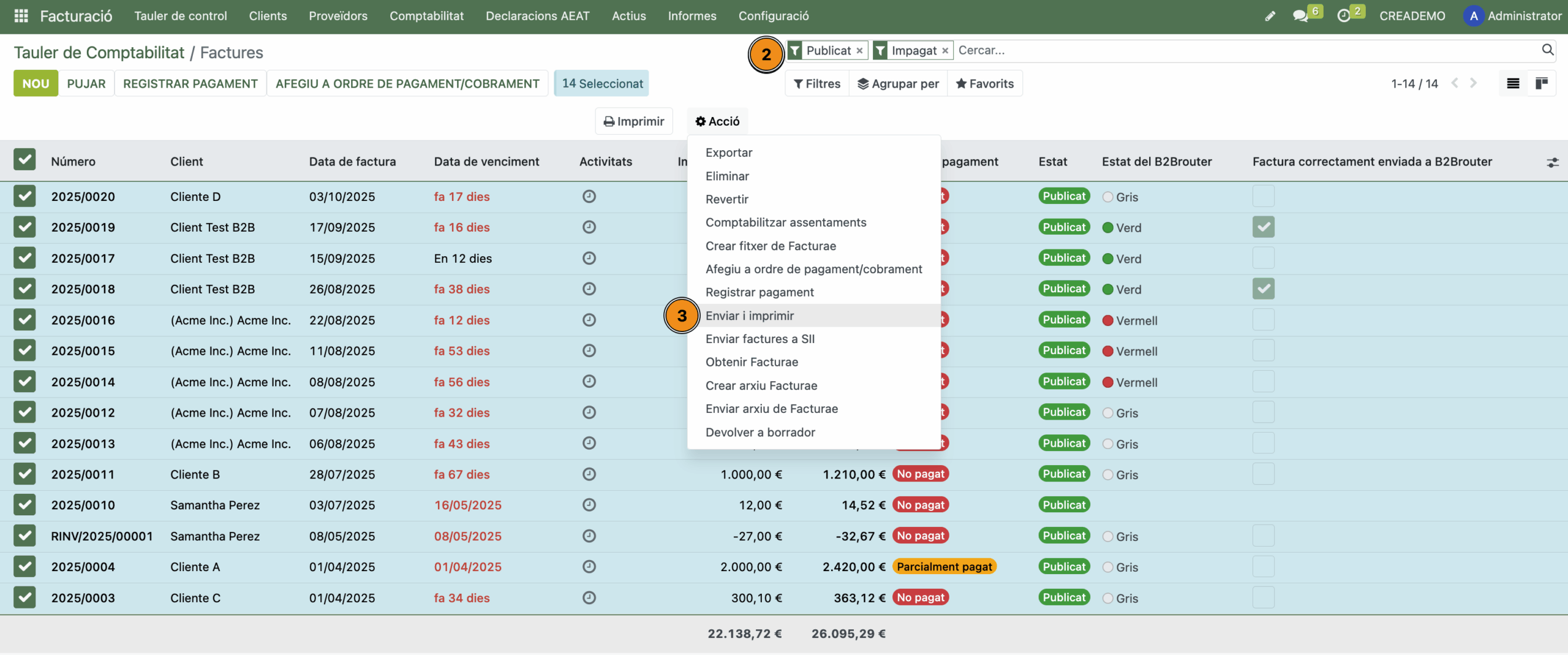The width and height of the screenshot is (1568, 655).
Task: Click the pencil edit icon in top bar
Action: 1270,16
